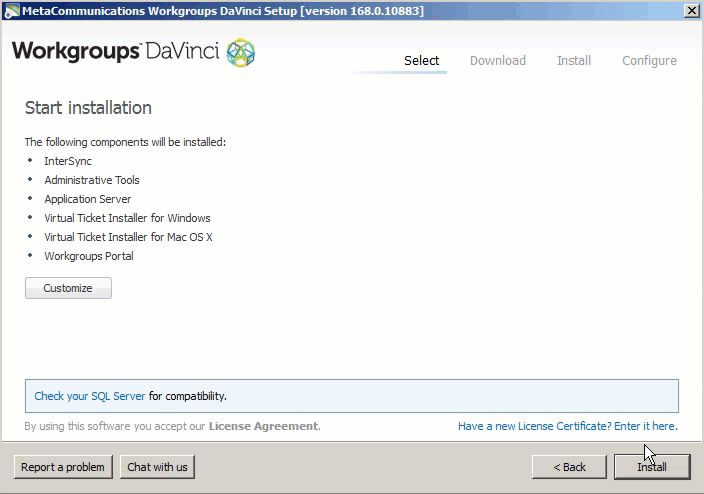Open the Customize components button
This screenshot has height=494, width=704.
pos(68,288)
